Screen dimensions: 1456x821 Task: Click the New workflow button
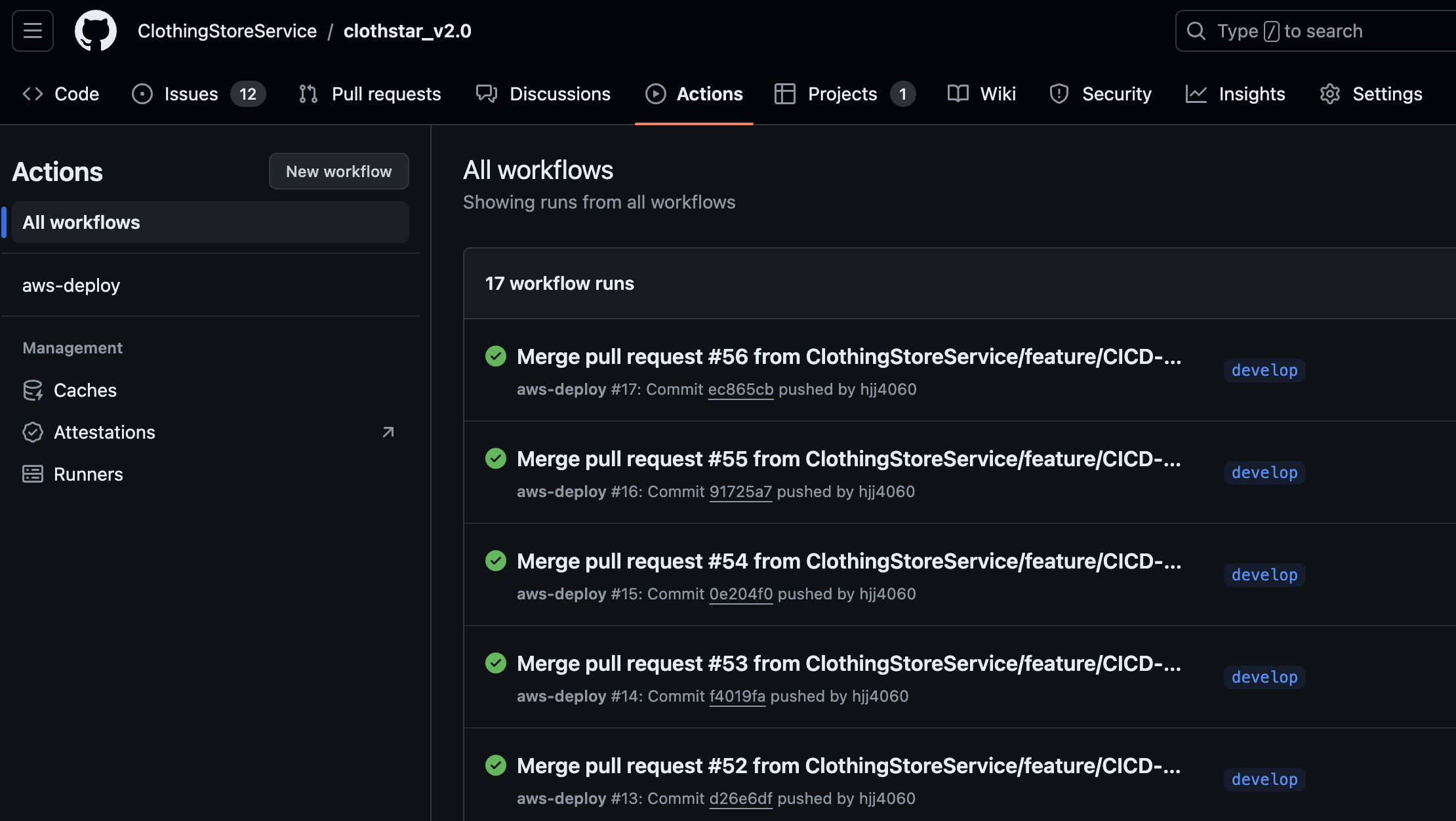tap(338, 171)
